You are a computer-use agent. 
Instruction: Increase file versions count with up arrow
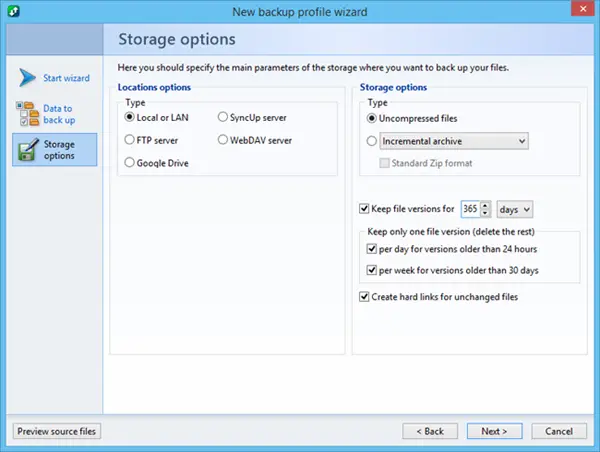pyautogui.click(x=485, y=205)
